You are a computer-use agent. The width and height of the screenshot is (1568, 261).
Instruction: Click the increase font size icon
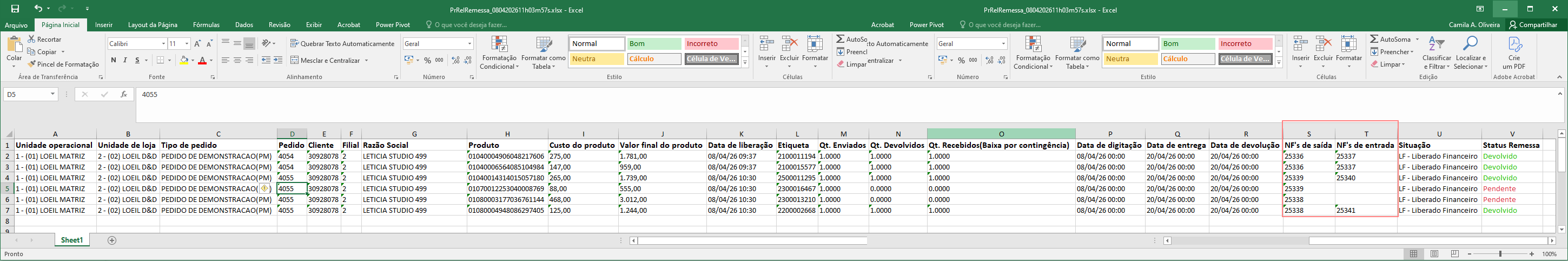coord(197,44)
